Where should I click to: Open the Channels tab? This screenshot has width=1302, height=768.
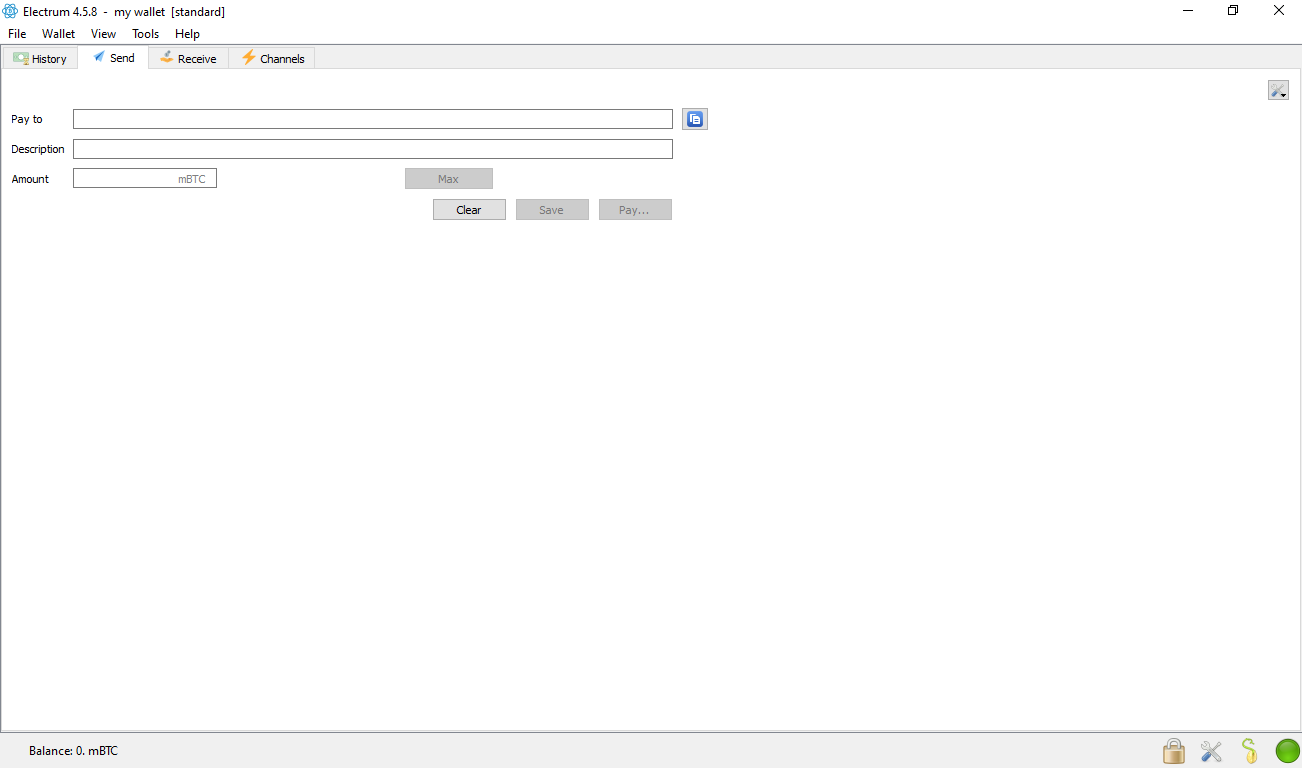(x=272, y=59)
